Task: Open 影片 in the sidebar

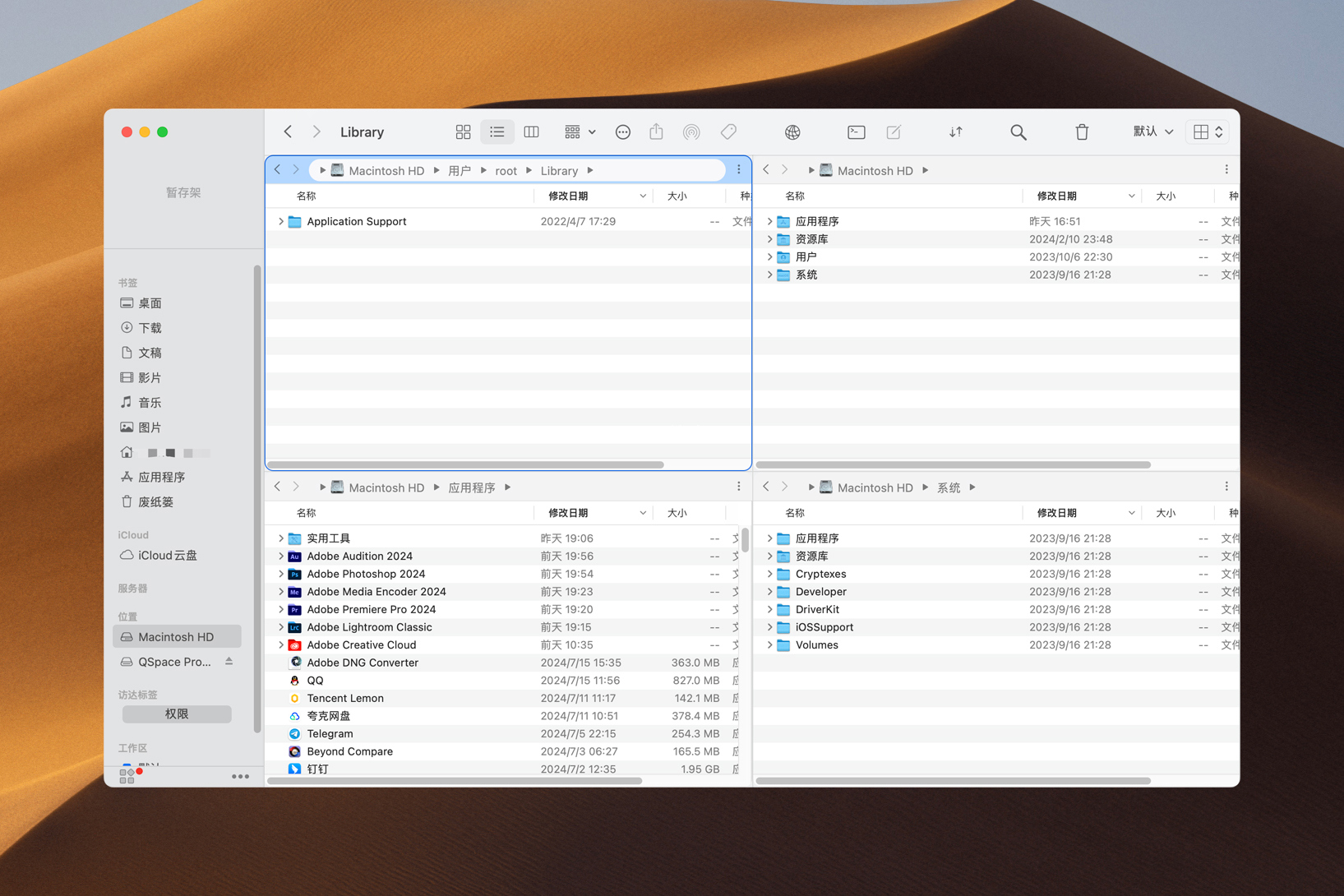Action: tap(150, 378)
